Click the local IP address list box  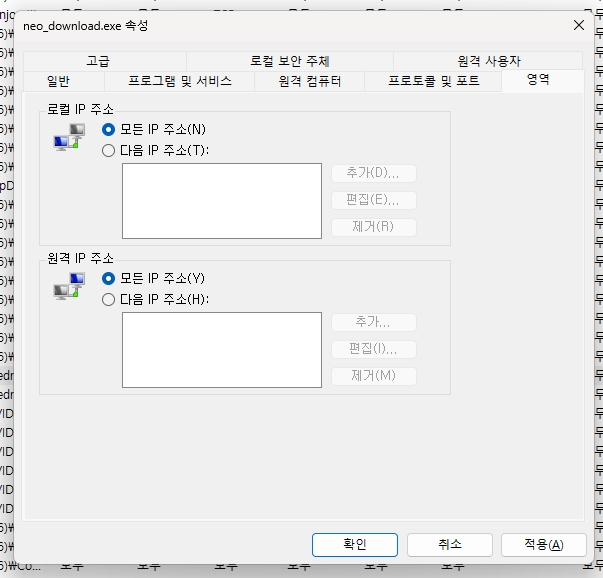tap(221, 201)
